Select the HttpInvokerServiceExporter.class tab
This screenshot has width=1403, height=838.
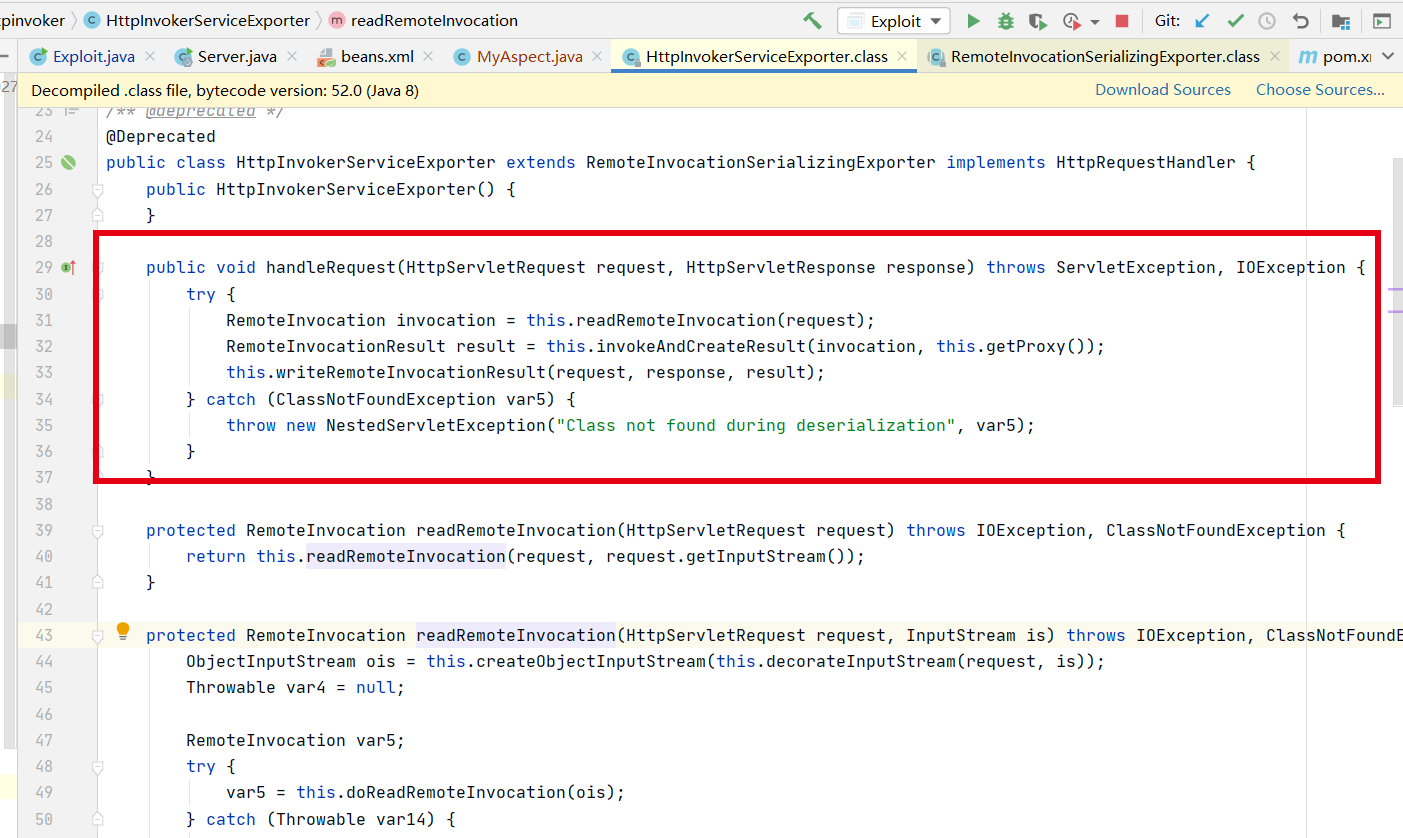[x=766, y=56]
